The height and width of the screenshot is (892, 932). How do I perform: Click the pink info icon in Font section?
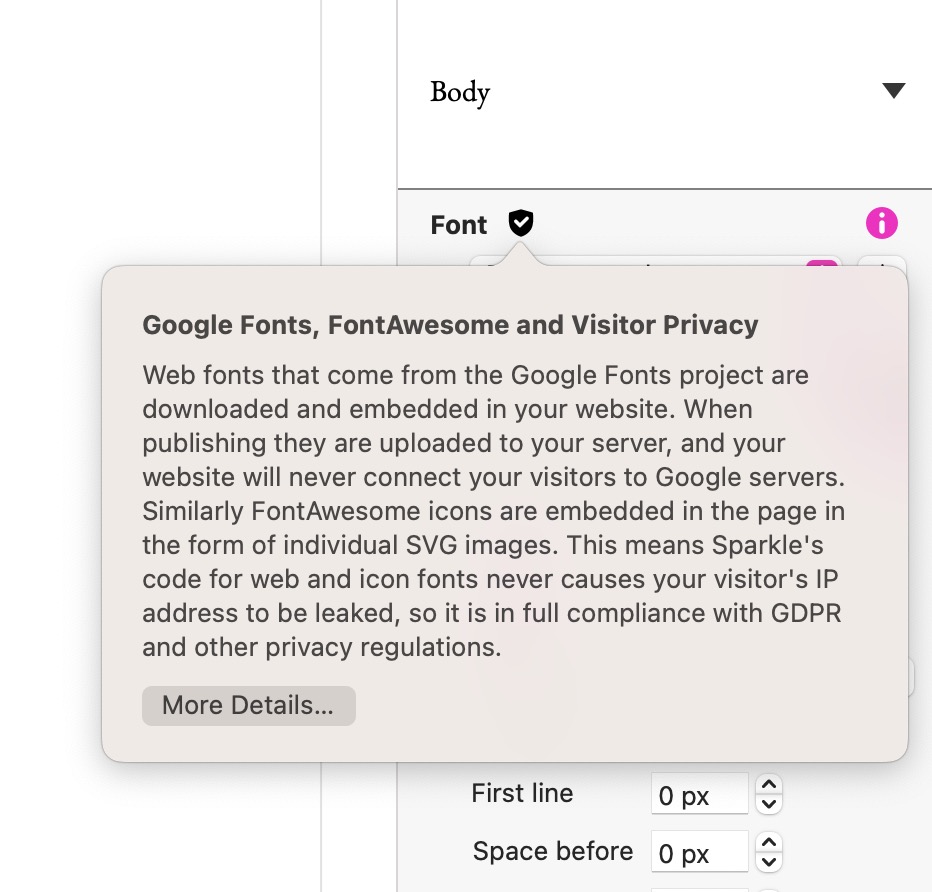click(x=881, y=223)
